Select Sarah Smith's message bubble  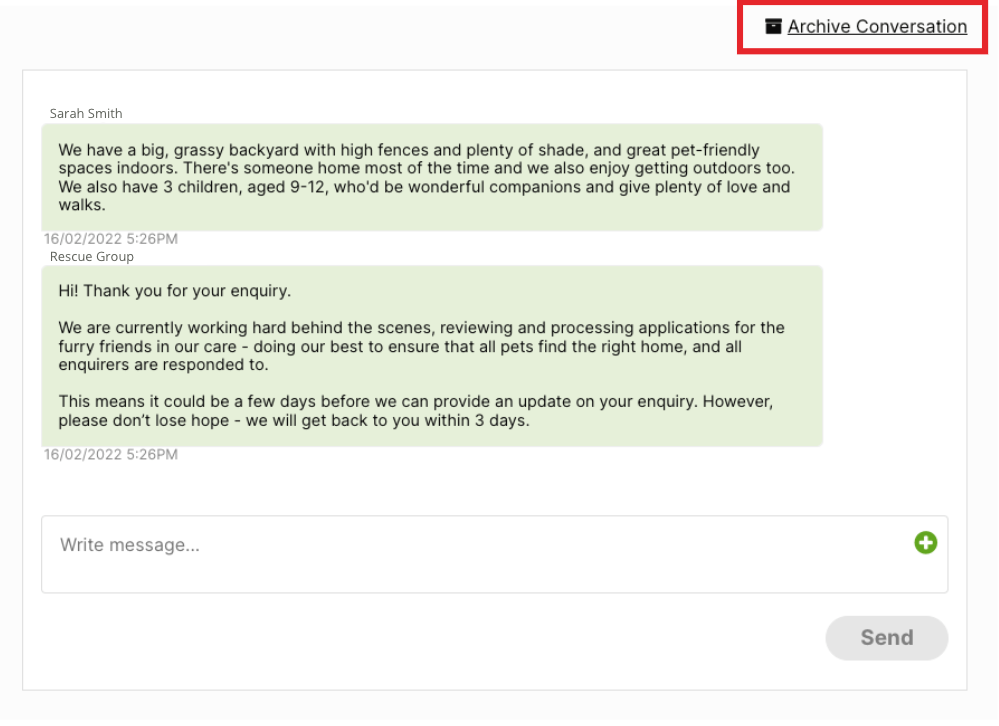[432, 177]
